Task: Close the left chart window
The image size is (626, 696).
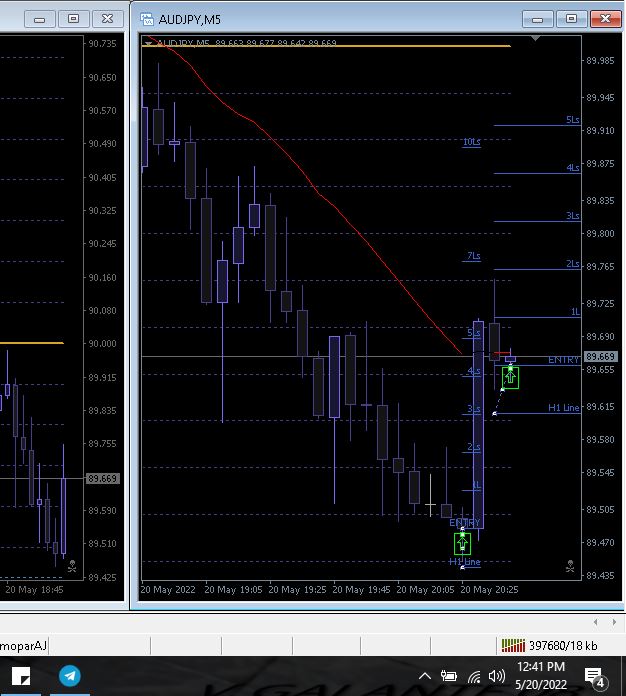Action: click(x=107, y=19)
